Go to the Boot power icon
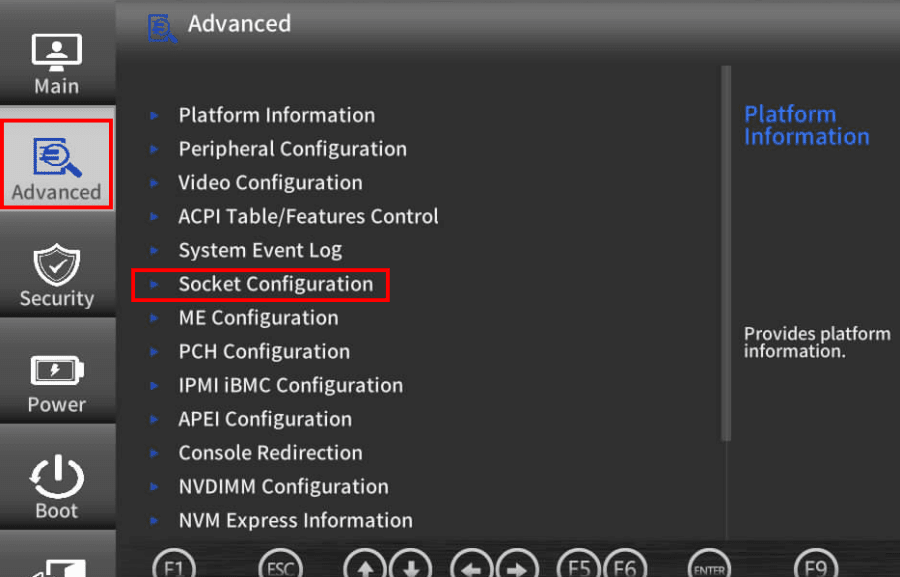 [x=57, y=476]
